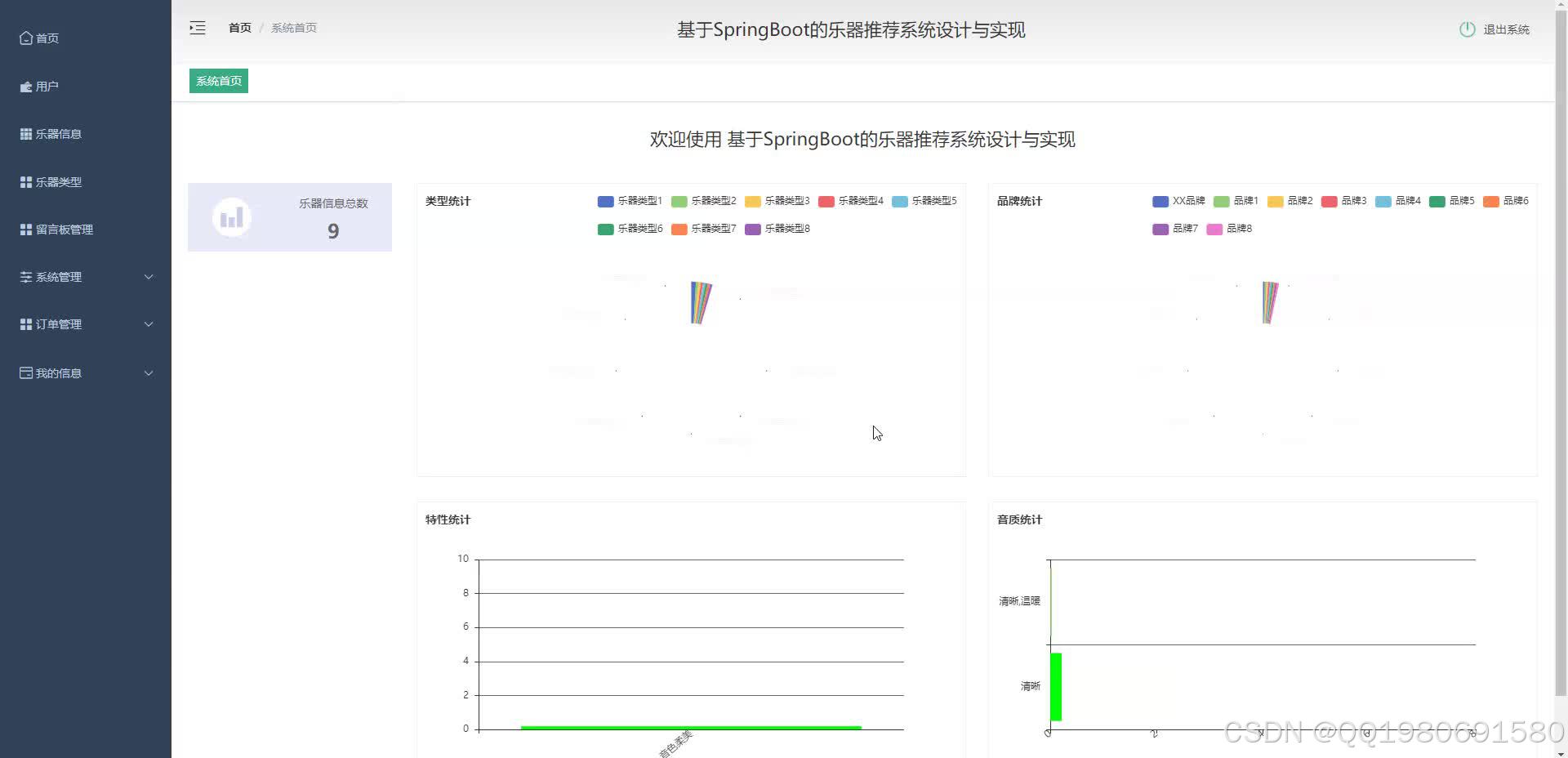Expand the 我的信息 menu

point(57,373)
